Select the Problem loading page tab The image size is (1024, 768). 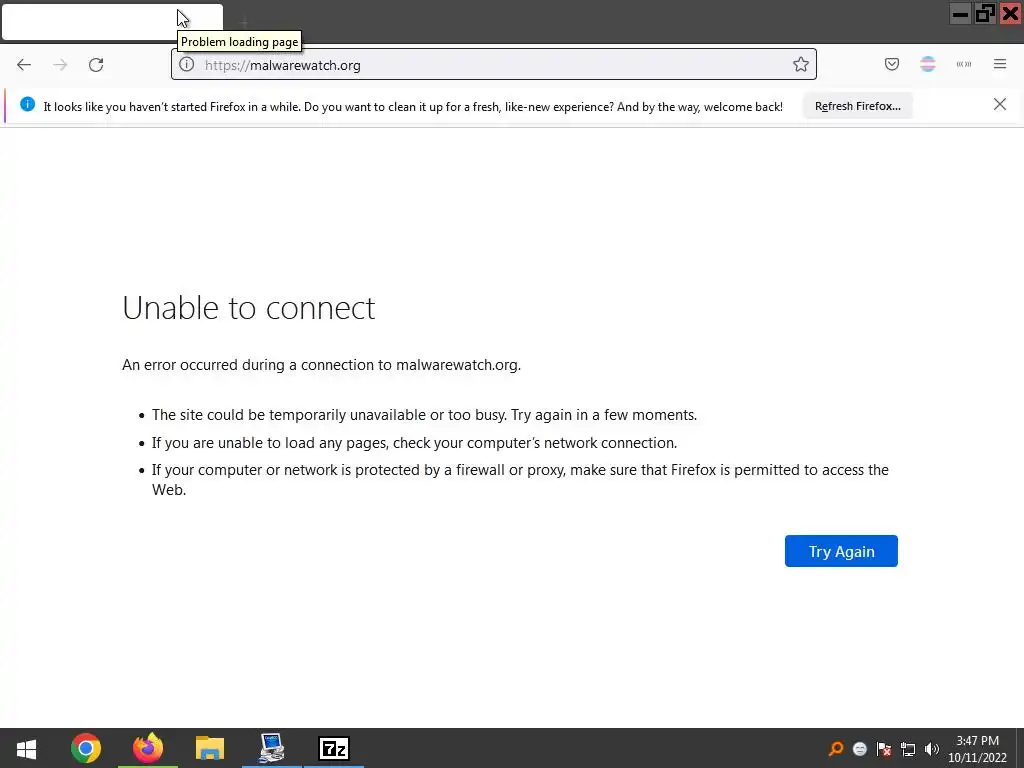[112, 22]
